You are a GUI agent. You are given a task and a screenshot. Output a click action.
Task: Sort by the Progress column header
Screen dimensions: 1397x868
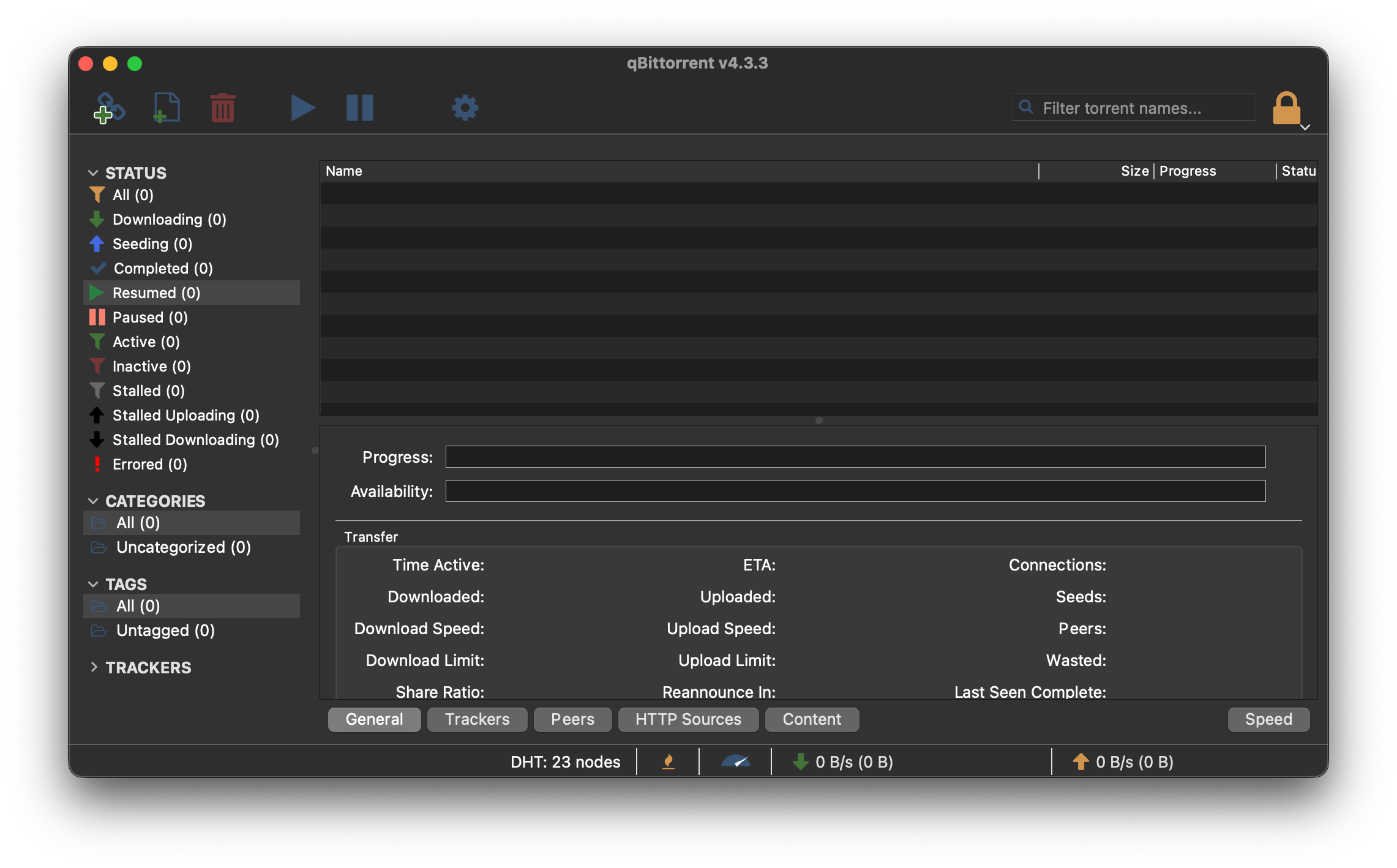1215,171
